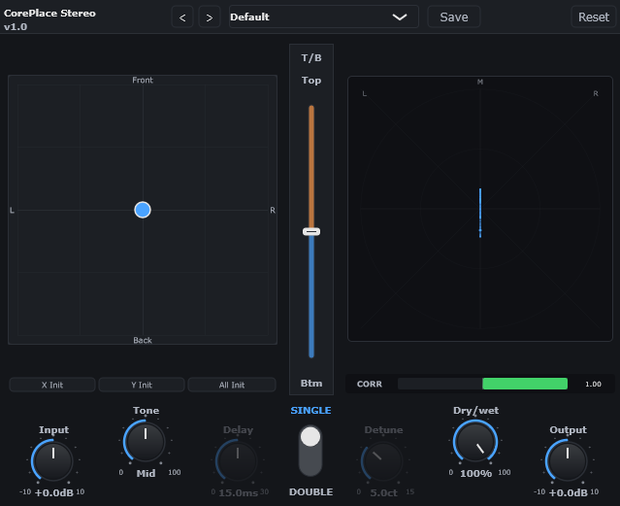This screenshot has width=620, height=506.
Task: Click the blue vectorscope trace line
Action: click(x=480, y=213)
